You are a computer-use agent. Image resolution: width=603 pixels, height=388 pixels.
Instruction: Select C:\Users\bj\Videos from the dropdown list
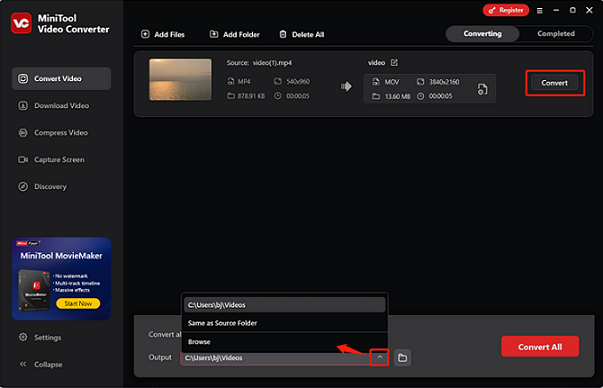285,305
